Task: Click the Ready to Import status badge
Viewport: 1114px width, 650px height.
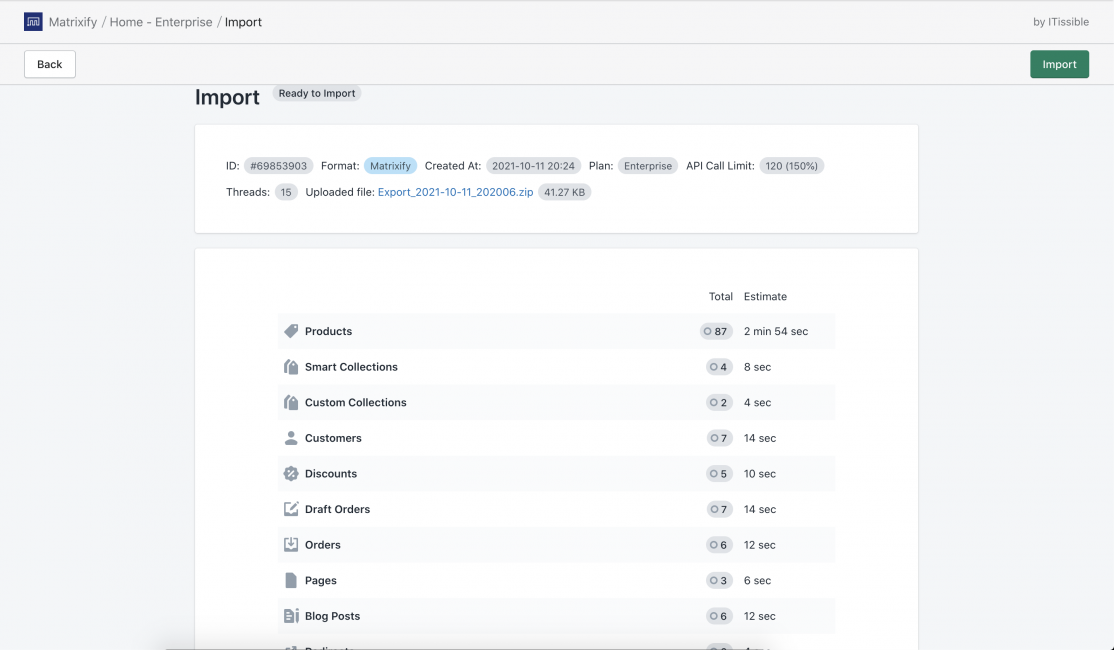Action: pos(316,93)
